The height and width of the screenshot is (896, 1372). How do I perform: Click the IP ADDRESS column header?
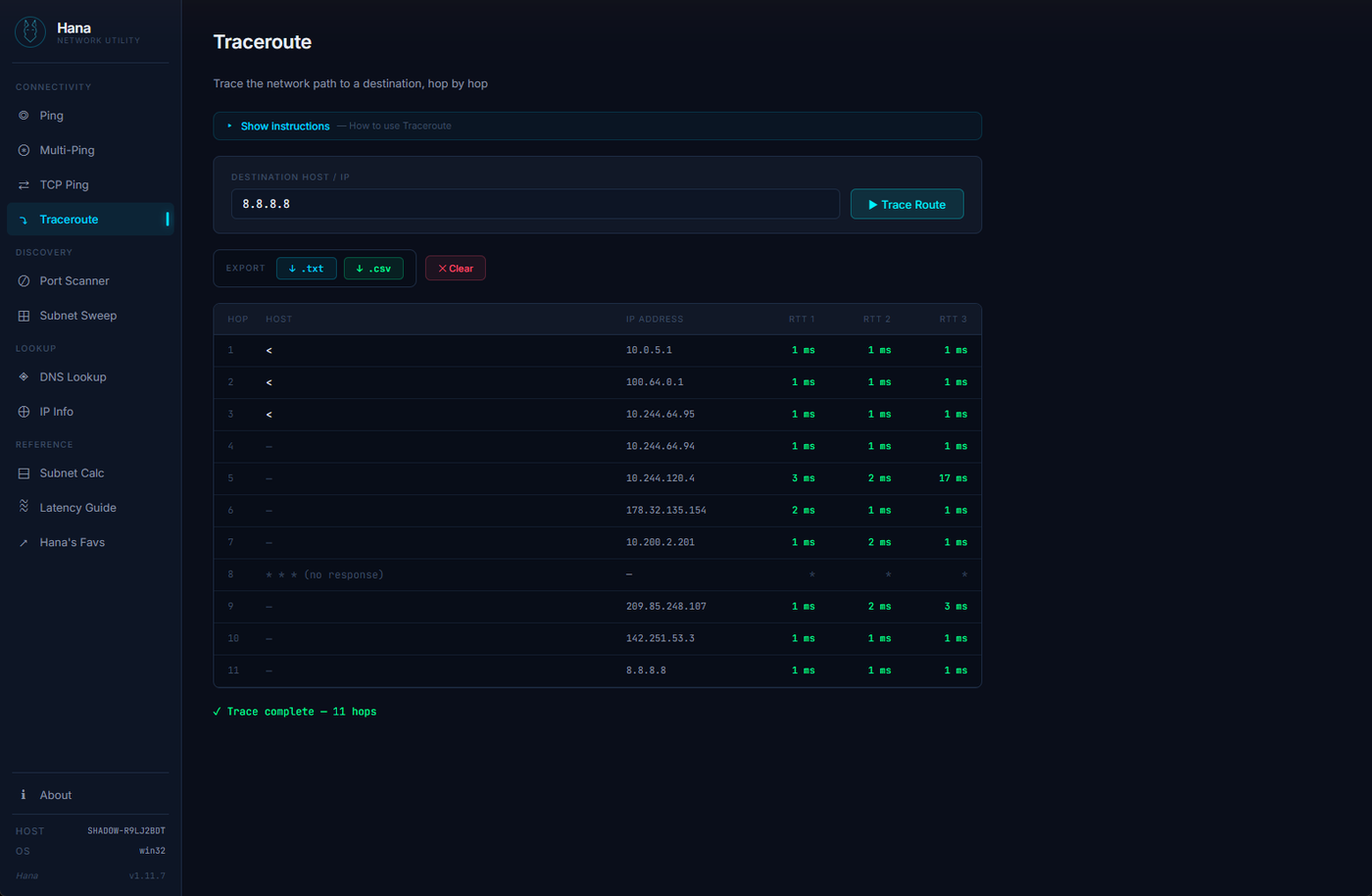(x=655, y=319)
